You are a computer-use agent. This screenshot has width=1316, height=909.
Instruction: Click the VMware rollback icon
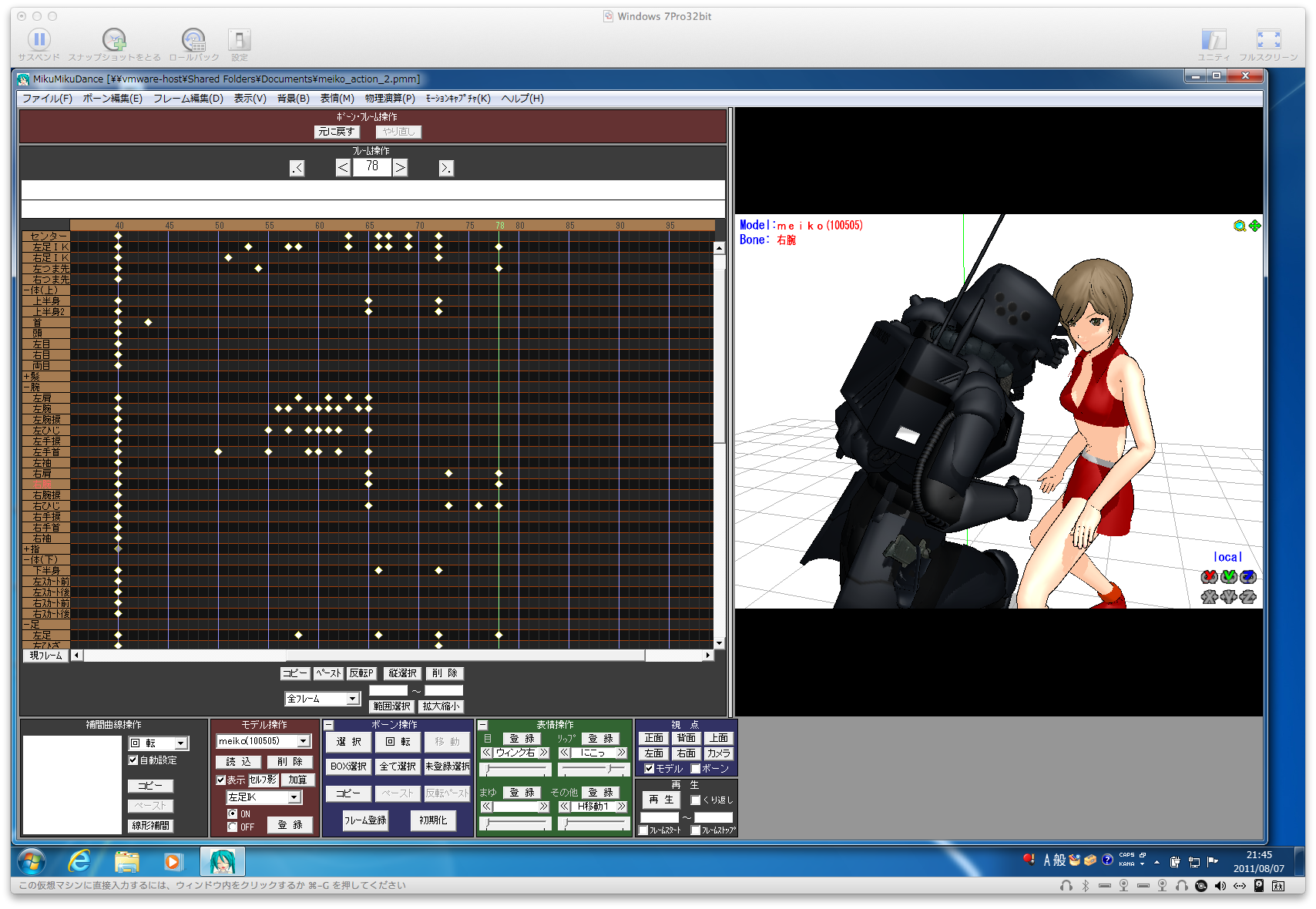point(193,39)
